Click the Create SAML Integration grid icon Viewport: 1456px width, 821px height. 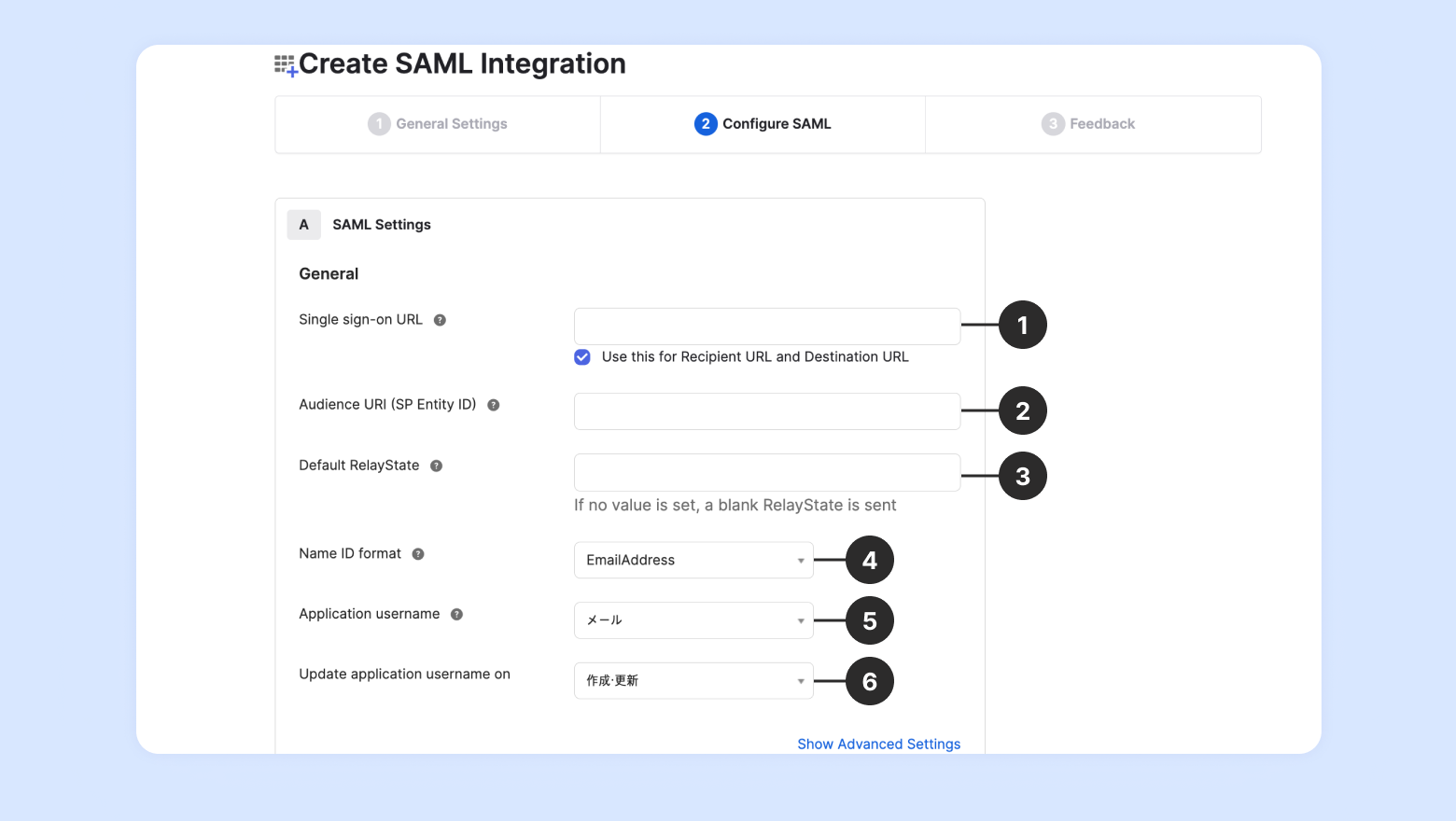click(x=284, y=65)
